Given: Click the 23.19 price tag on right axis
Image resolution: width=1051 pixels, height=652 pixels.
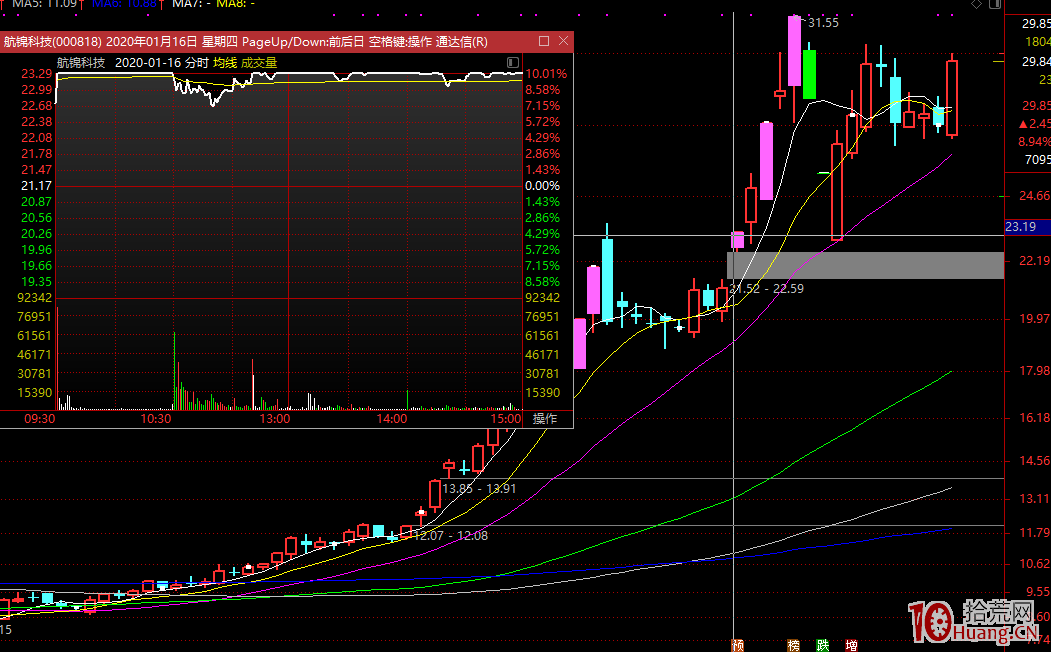Looking at the screenshot, I should coord(1021,227).
